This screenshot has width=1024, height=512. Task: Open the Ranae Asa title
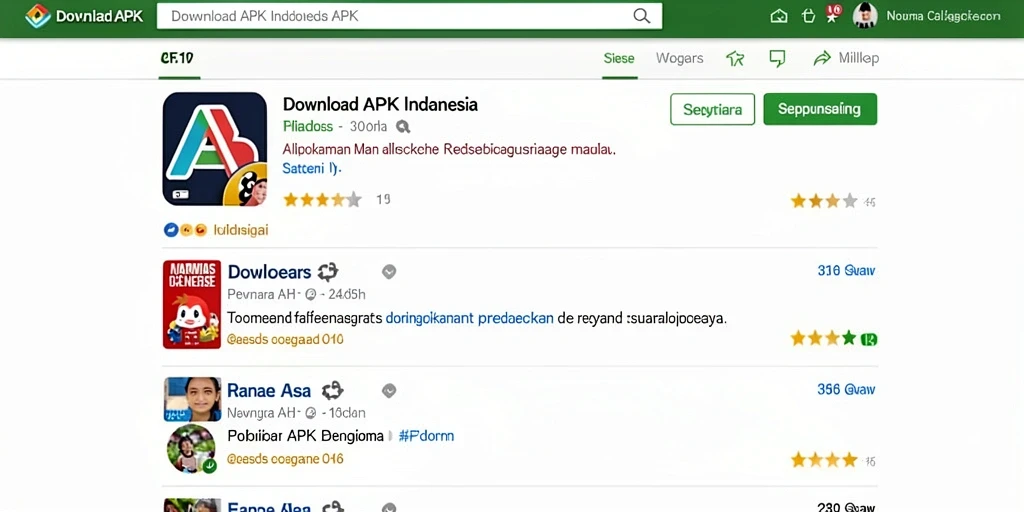click(269, 391)
